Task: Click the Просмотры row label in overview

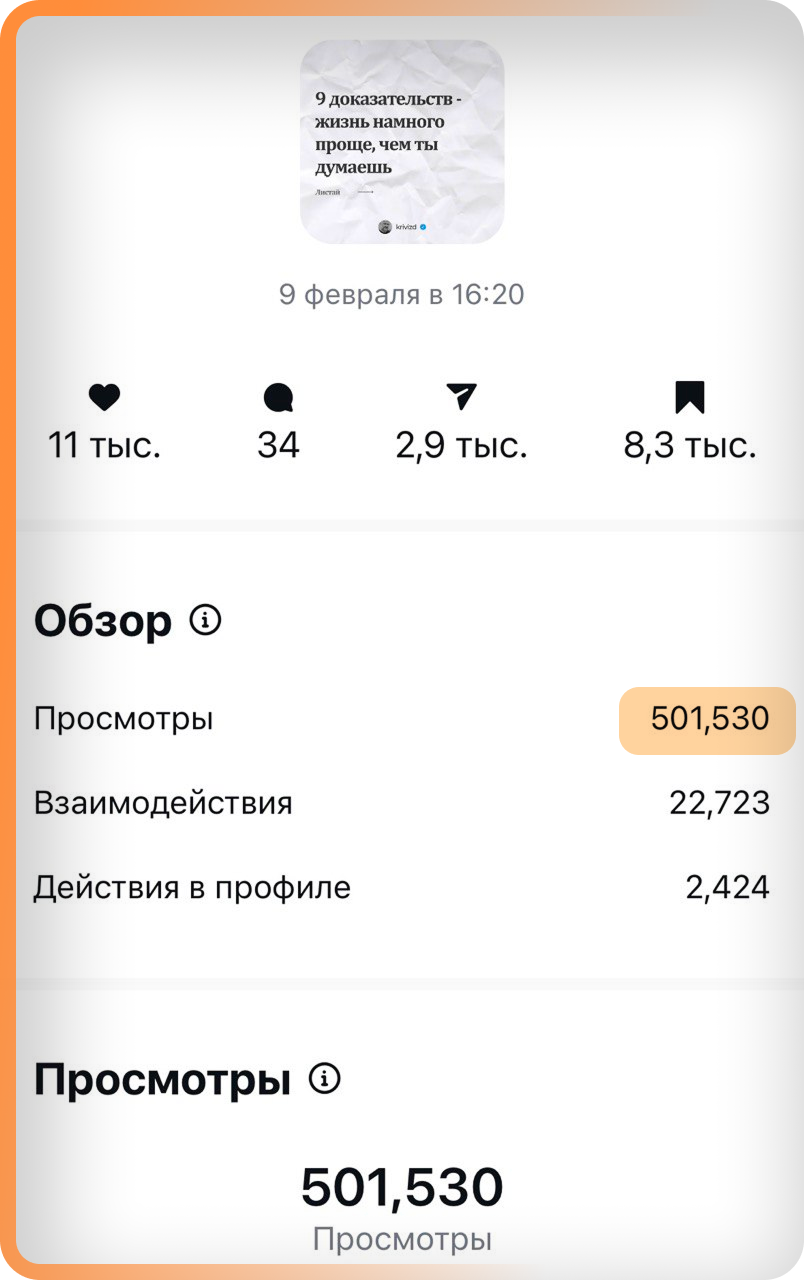Action: click(124, 719)
